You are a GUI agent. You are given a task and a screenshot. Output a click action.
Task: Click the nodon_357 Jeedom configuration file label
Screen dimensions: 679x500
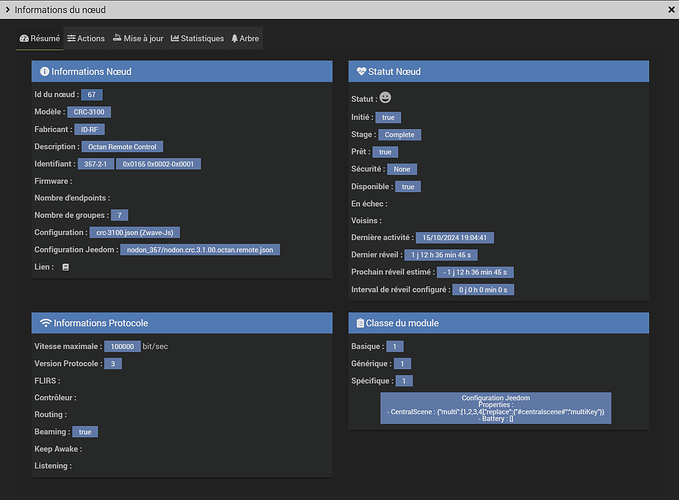point(201,250)
